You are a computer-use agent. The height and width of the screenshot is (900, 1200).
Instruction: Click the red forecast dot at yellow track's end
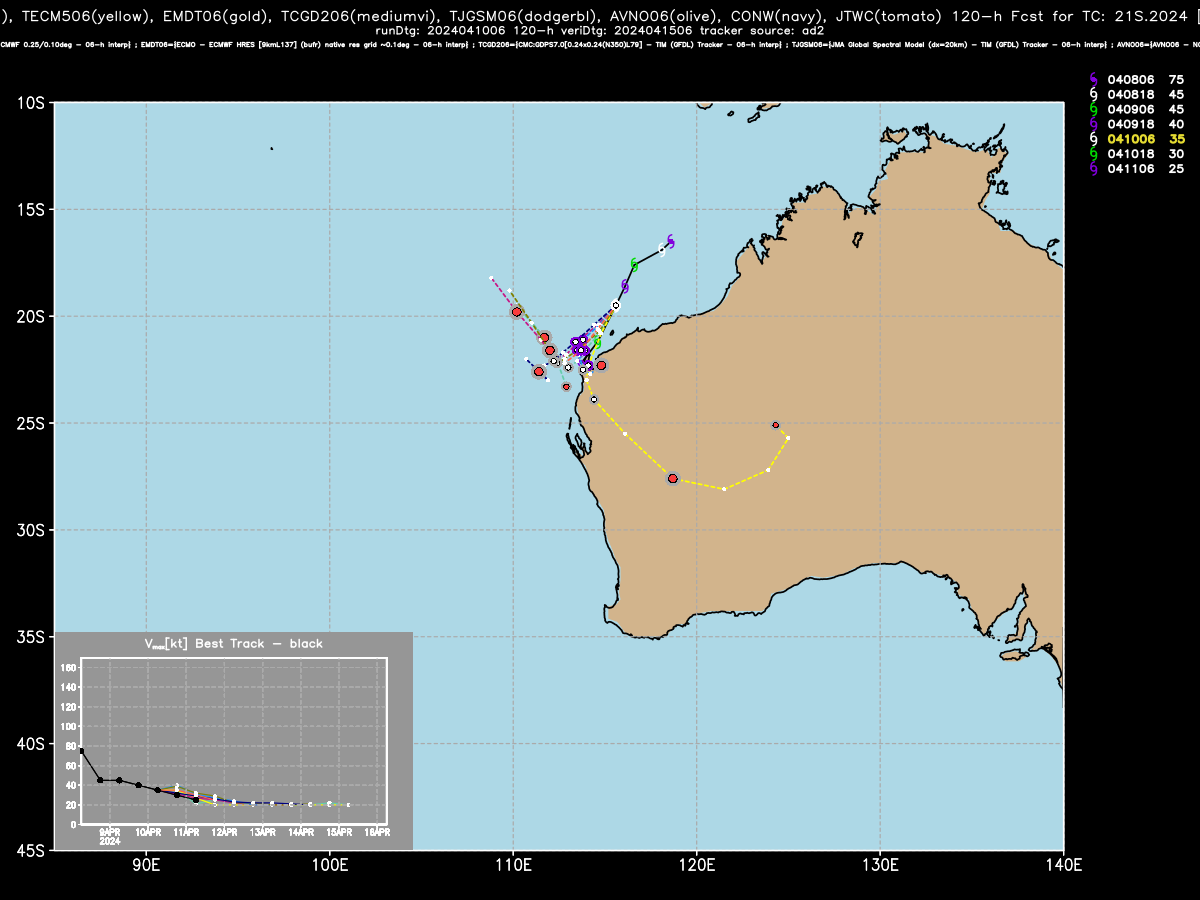coord(775,425)
